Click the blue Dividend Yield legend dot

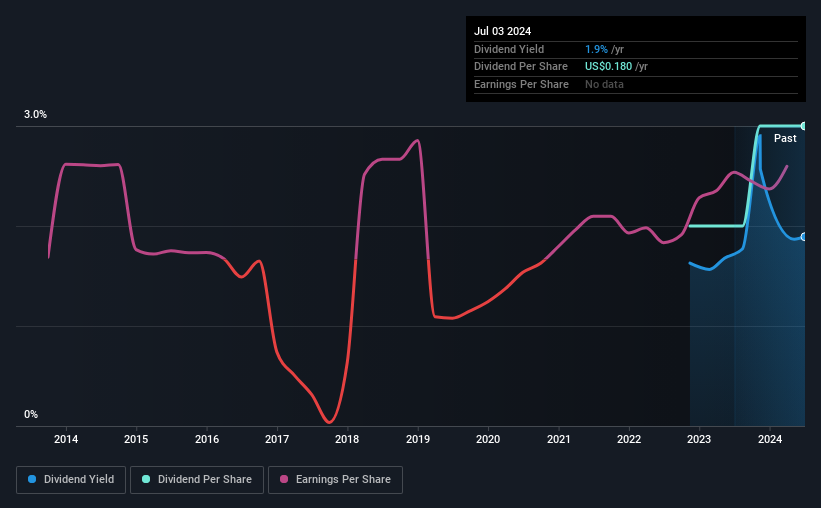32,479
